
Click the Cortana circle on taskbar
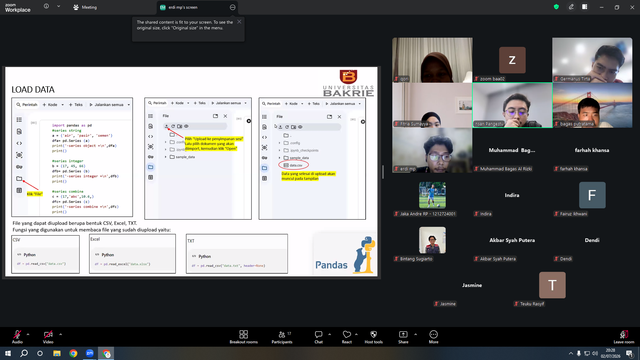coord(40,353)
